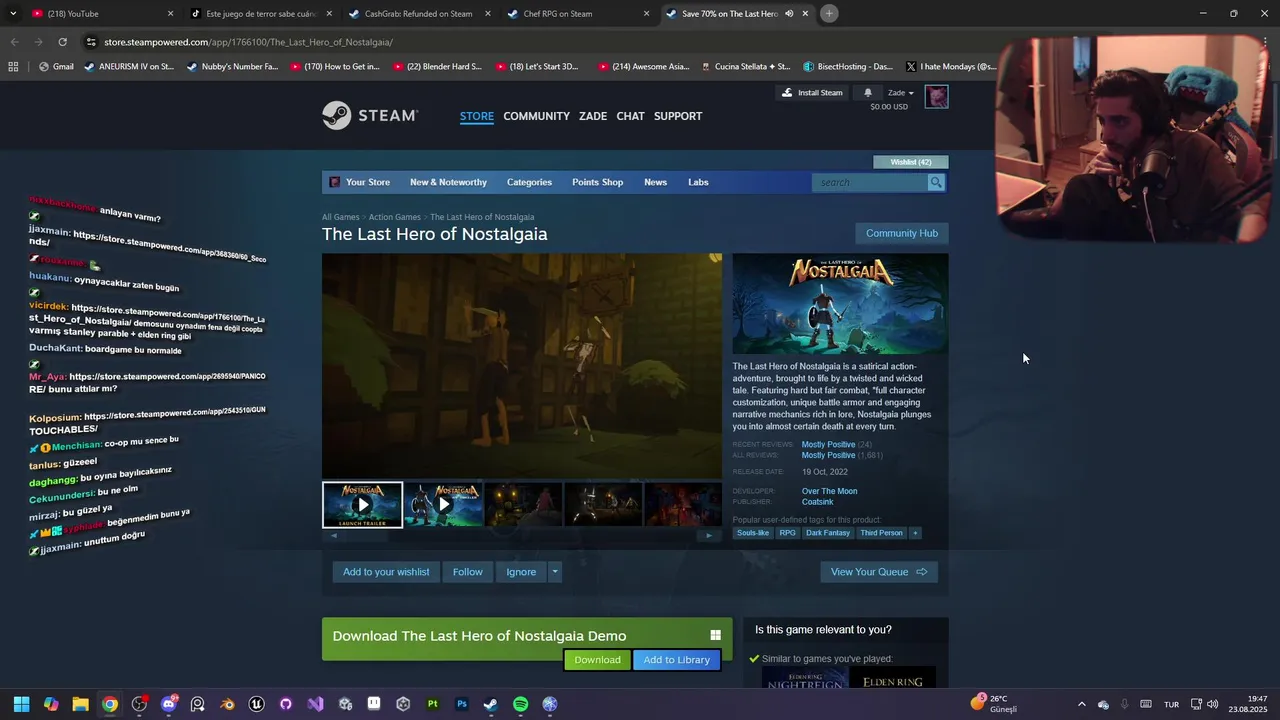Open the ZADE profile menu
The image size is (1280, 720).
tap(593, 116)
